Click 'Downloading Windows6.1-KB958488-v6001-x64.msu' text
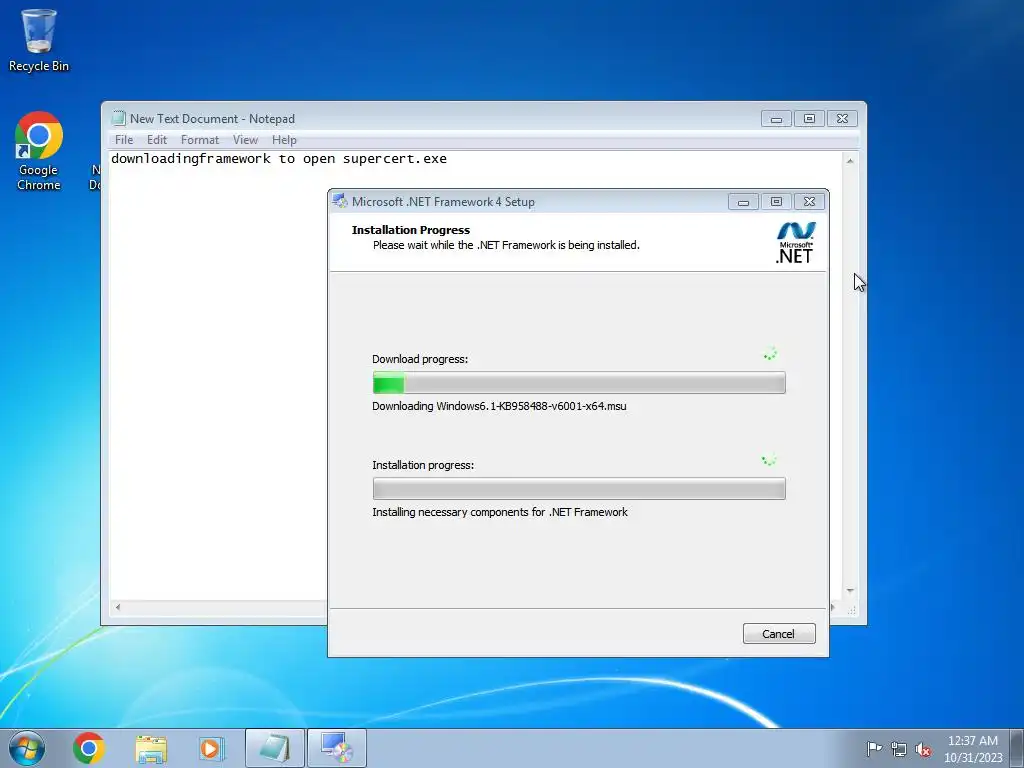Image resolution: width=1024 pixels, height=768 pixels. pyautogui.click(x=499, y=406)
